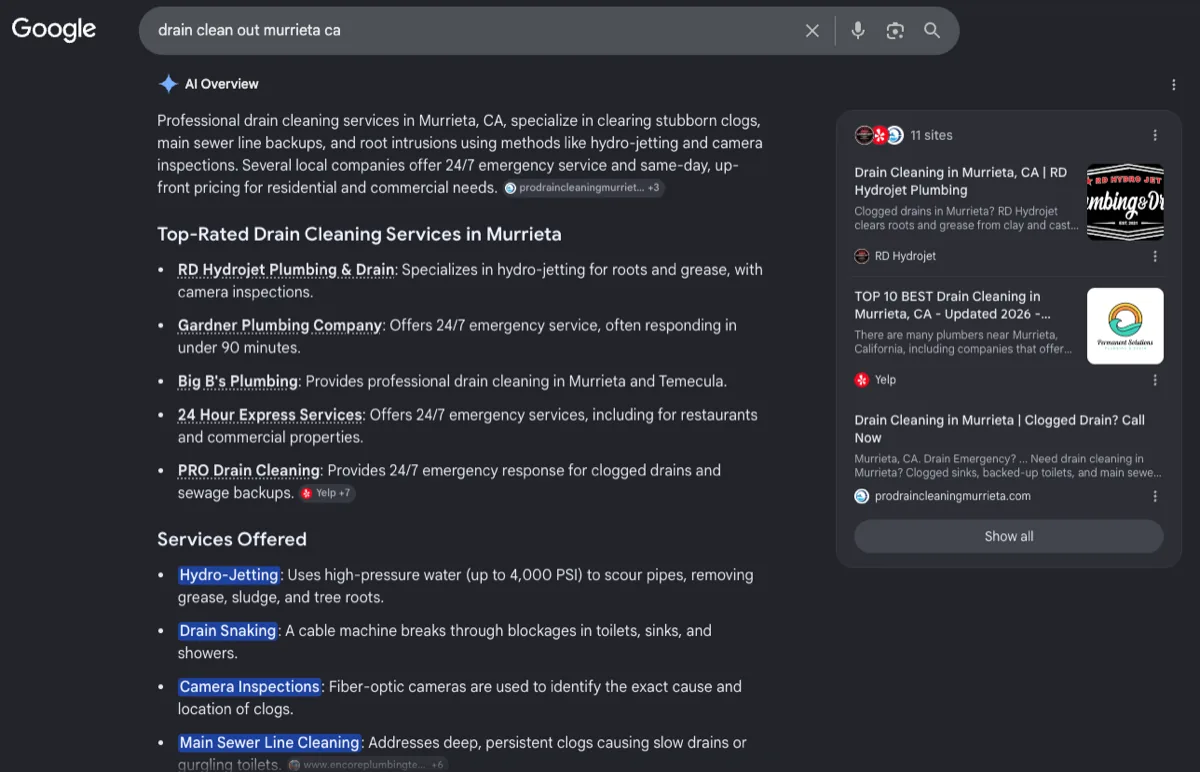This screenshot has height=772, width=1200.
Task: Click the Google logo
Action: (54, 29)
